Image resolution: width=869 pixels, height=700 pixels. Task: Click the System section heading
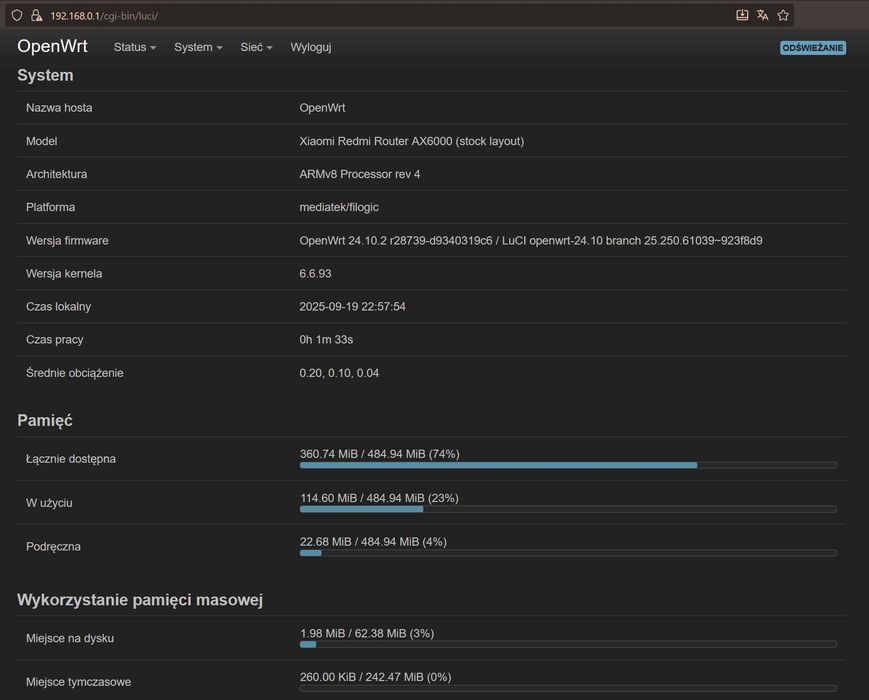[45, 75]
